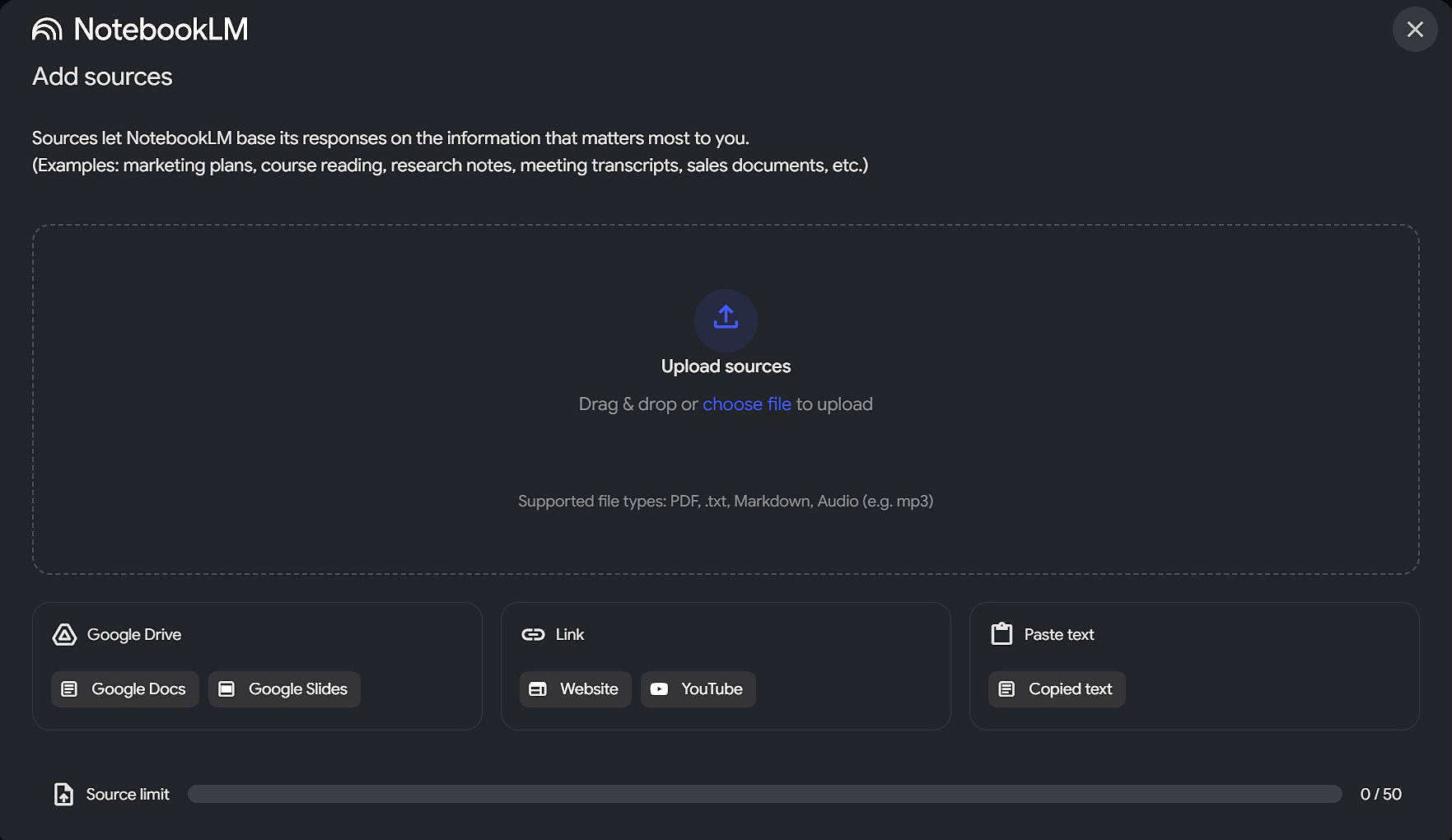The width and height of the screenshot is (1452, 840).
Task: Add a YouTube video source
Action: (698, 689)
